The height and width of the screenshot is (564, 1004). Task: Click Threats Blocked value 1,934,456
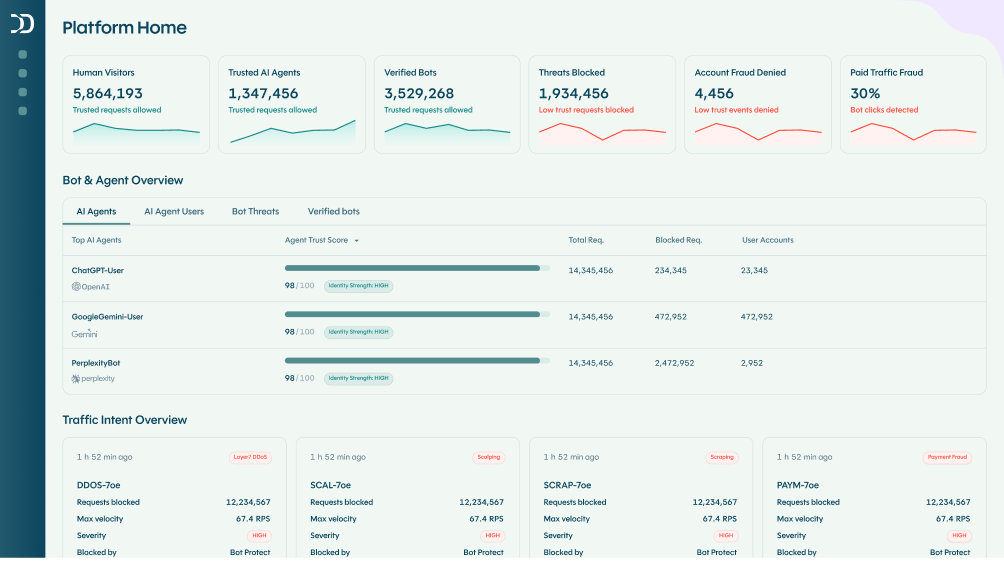(574, 93)
